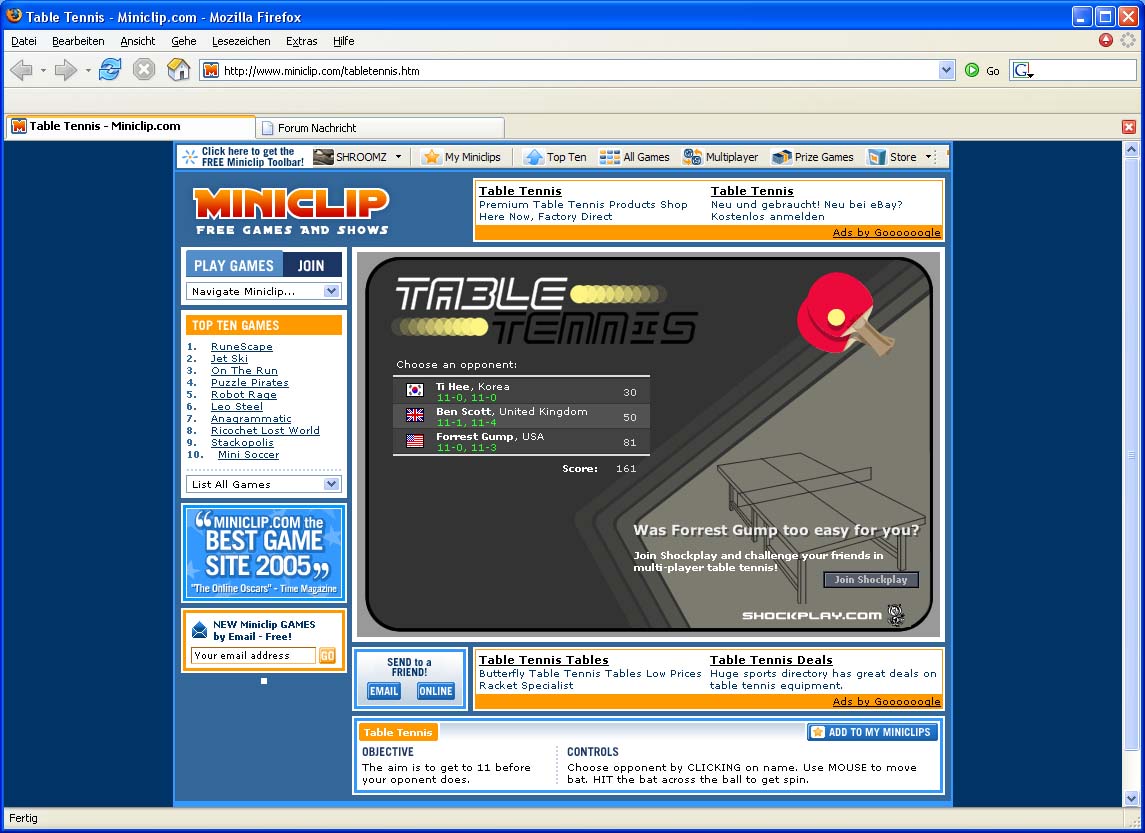
Task: Open the Navigate Miniclip dropdown
Action: click(264, 291)
